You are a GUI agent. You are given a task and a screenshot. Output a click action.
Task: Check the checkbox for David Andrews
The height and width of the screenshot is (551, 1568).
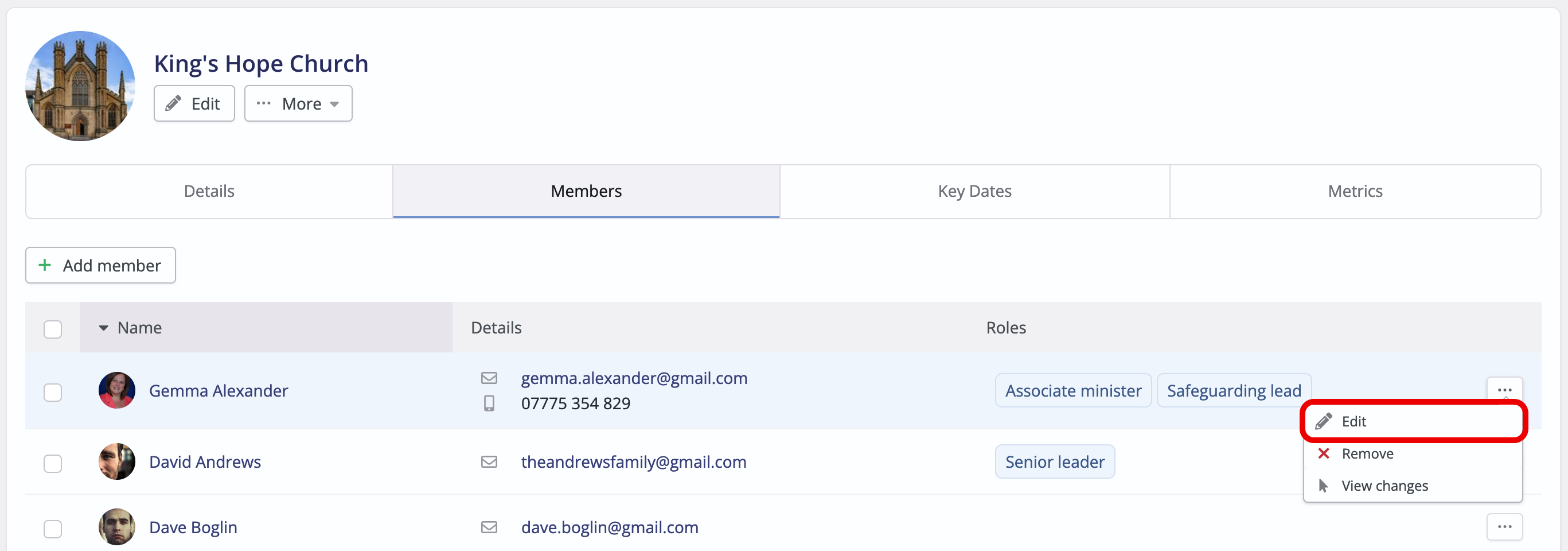coord(53,463)
